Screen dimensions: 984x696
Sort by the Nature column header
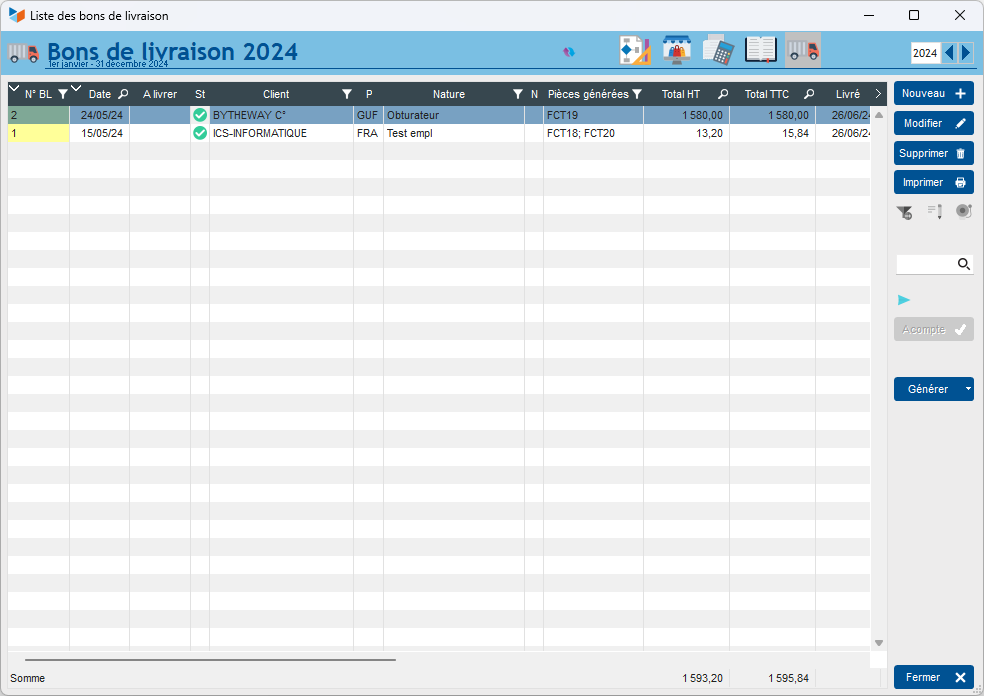pos(448,95)
